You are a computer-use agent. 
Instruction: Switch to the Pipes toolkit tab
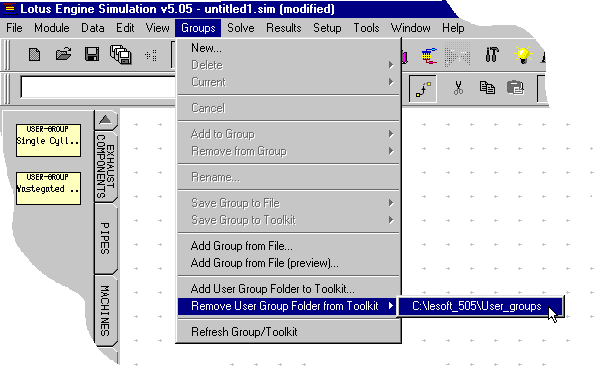(105, 238)
